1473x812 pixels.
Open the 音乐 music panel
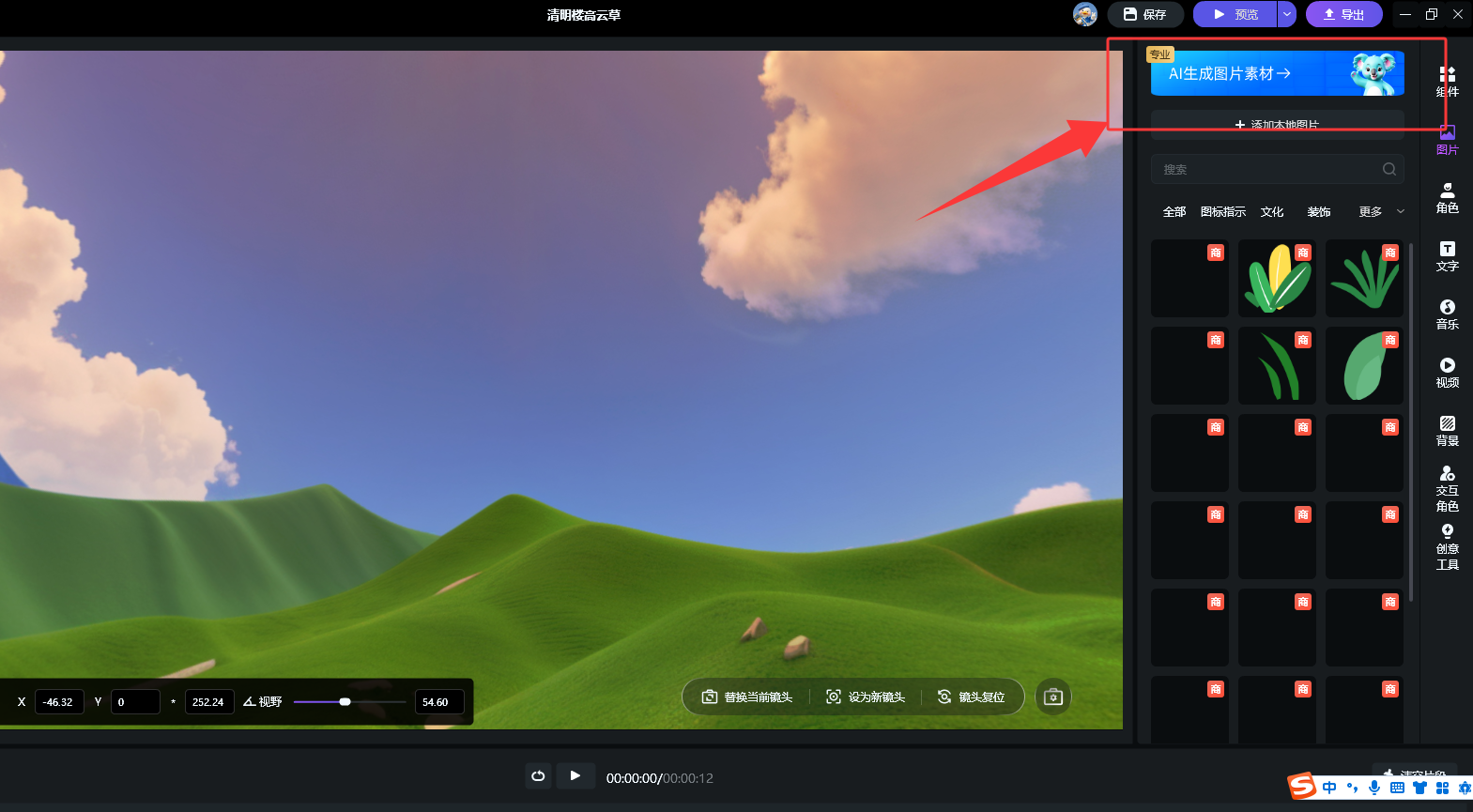1447,314
